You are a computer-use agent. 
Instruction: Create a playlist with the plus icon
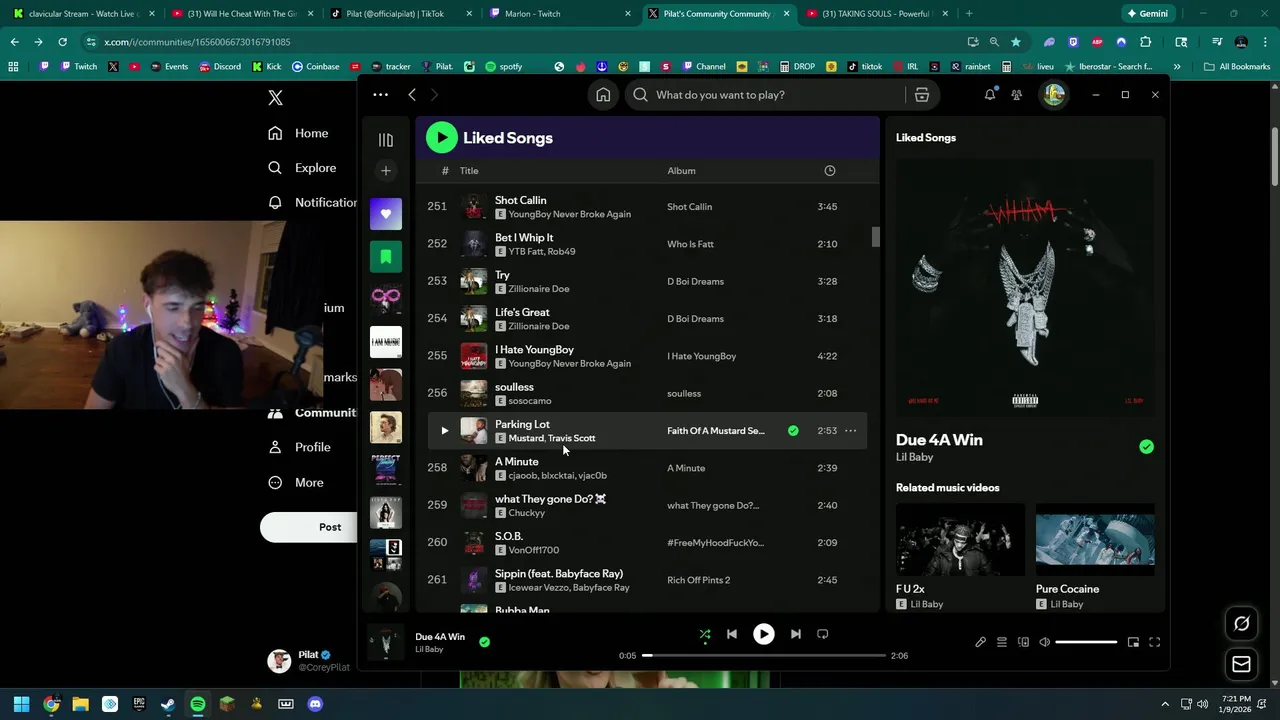(386, 170)
